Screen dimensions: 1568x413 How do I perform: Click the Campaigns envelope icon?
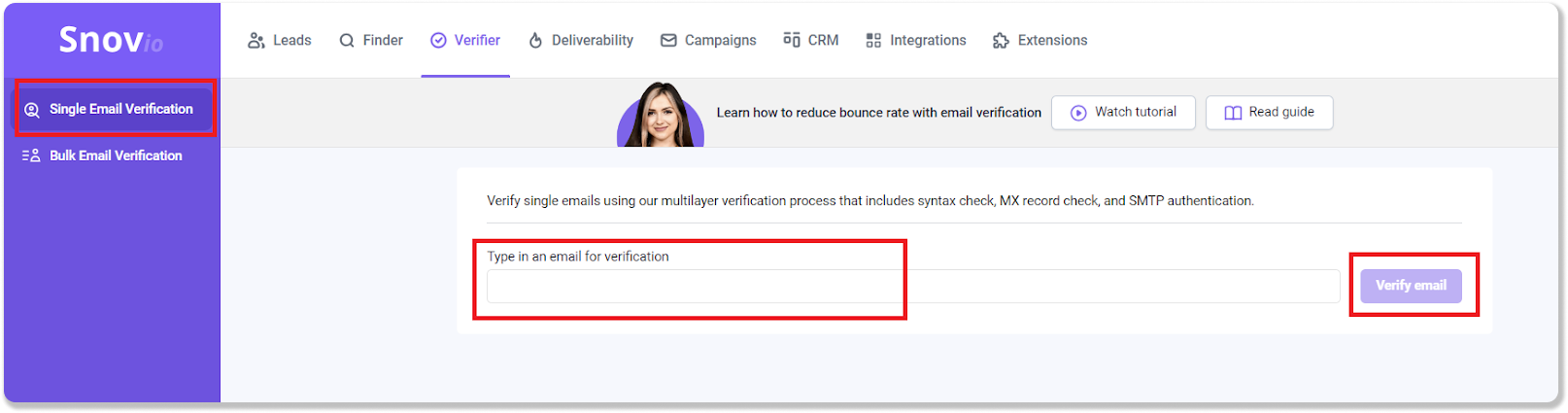coord(668,41)
